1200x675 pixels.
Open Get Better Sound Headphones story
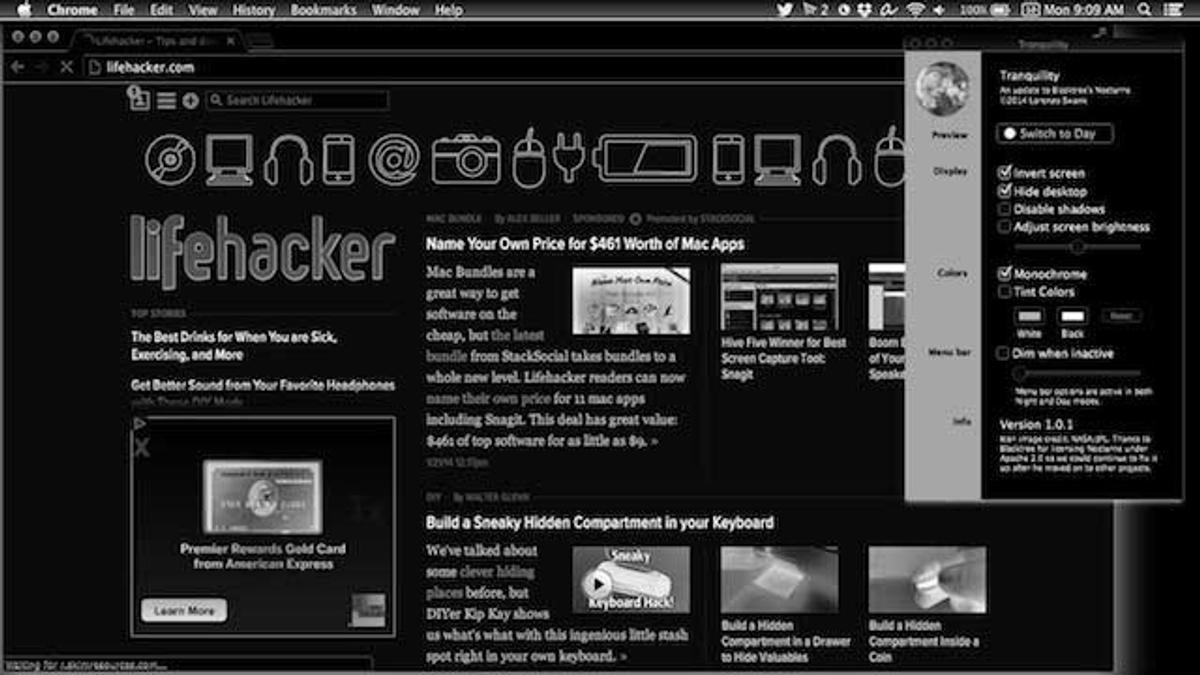pyautogui.click(x=263, y=385)
